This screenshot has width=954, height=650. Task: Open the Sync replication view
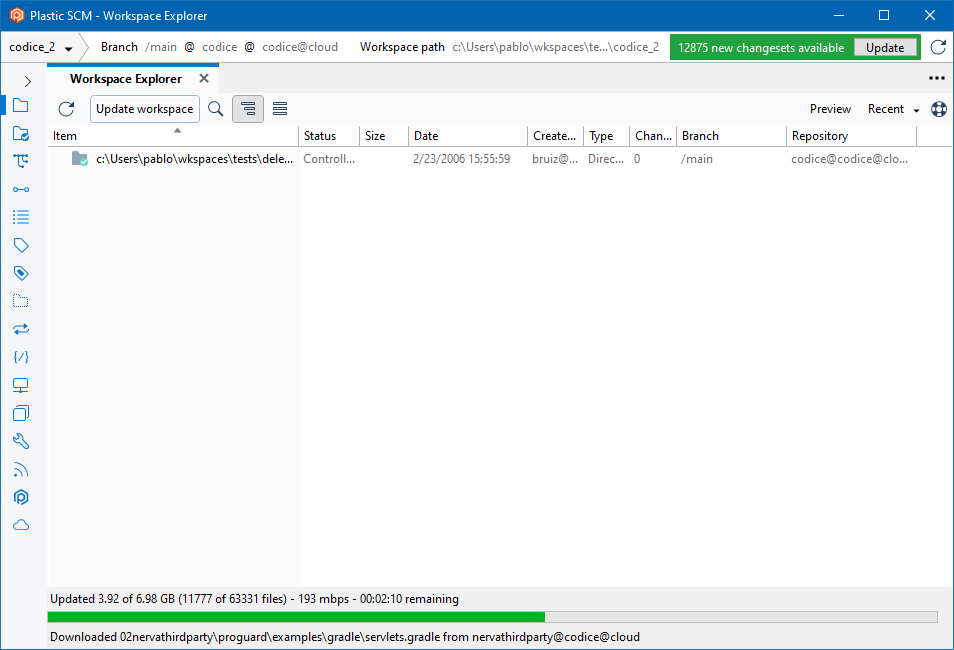tap(21, 328)
